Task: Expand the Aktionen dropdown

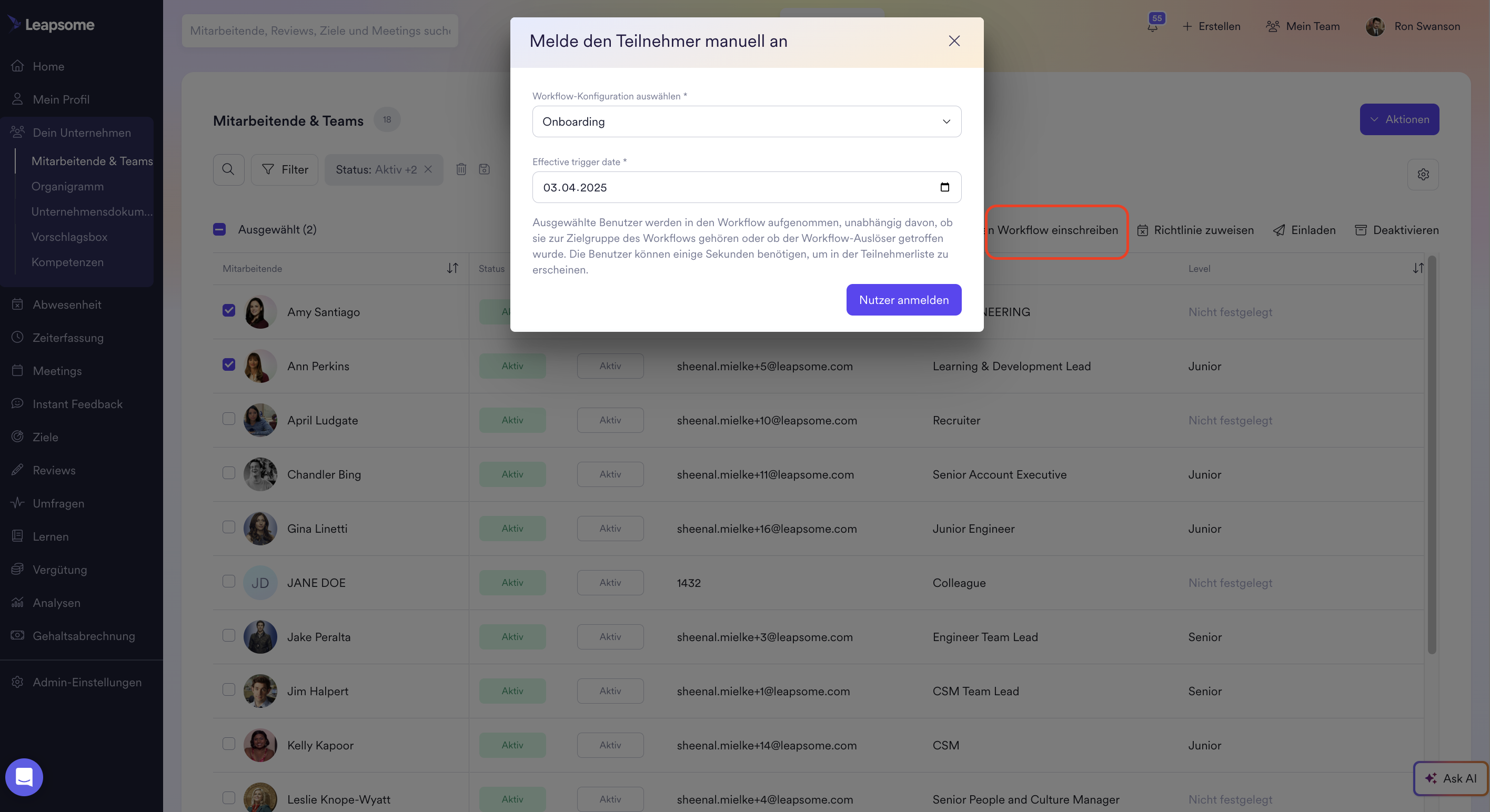Action: tap(1399, 119)
